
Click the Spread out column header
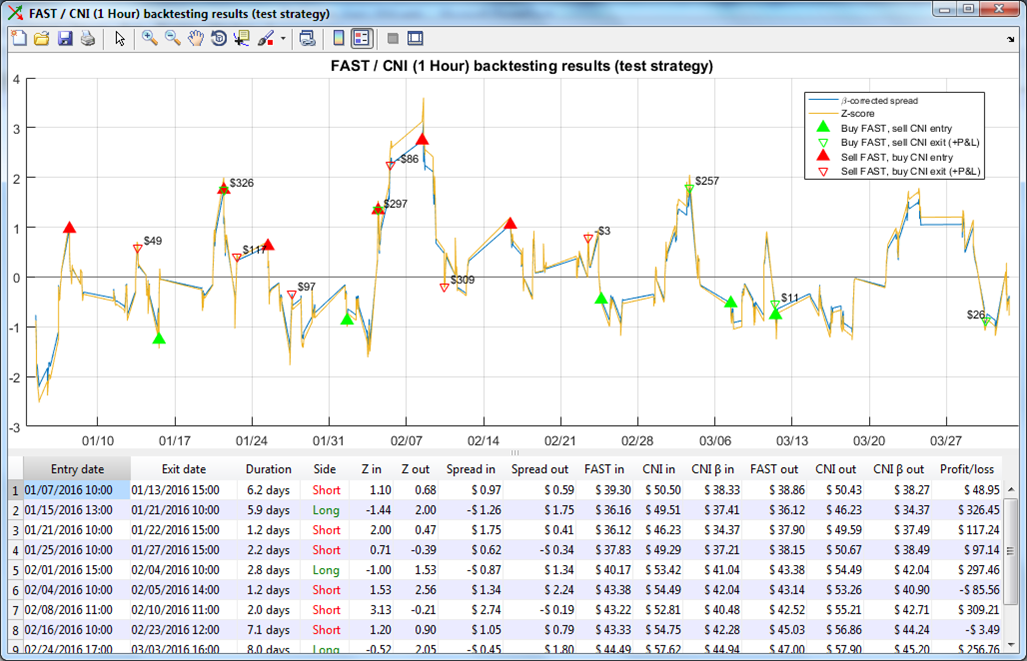540,469
